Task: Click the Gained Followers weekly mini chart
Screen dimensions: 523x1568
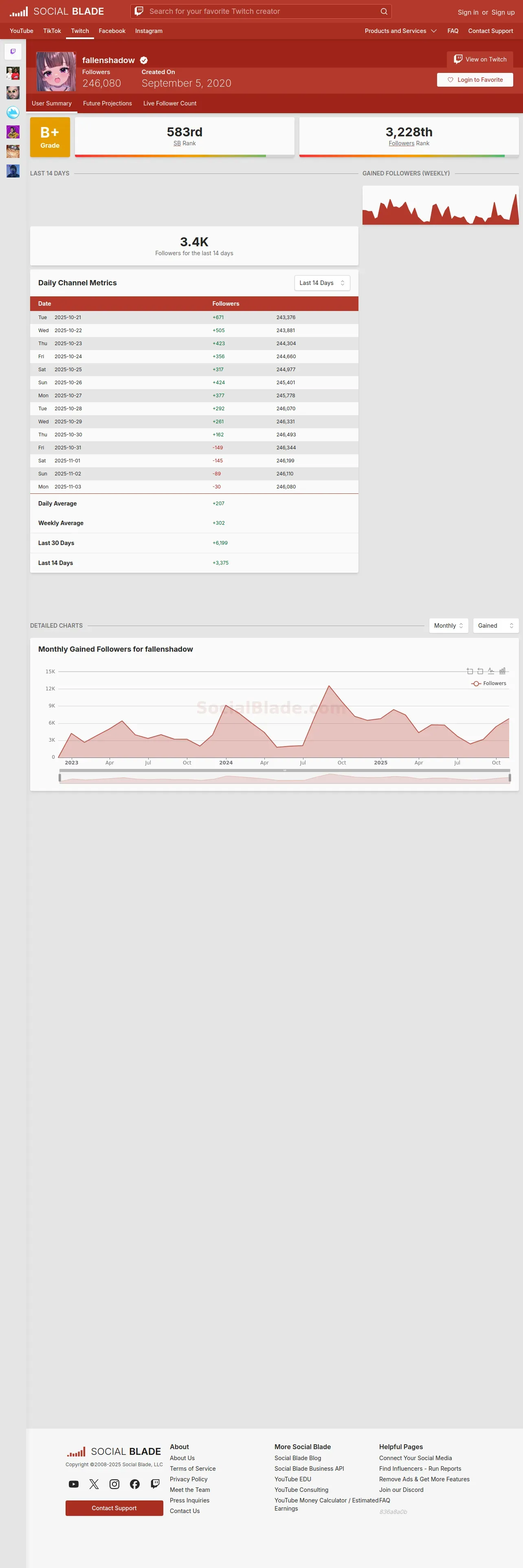Action: pos(440,205)
